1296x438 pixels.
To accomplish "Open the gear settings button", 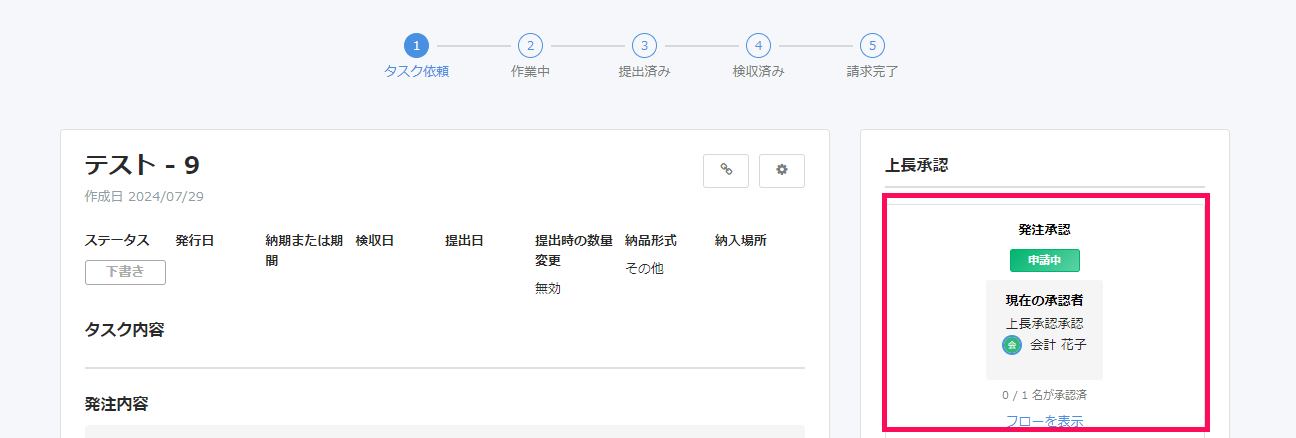I will [782, 170].
